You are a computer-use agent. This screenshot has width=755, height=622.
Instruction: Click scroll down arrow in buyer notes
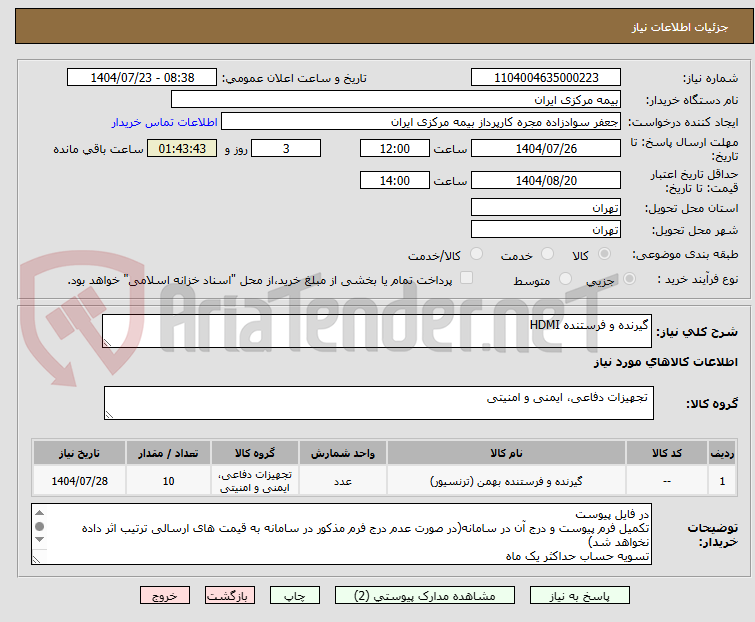[39, 540]
